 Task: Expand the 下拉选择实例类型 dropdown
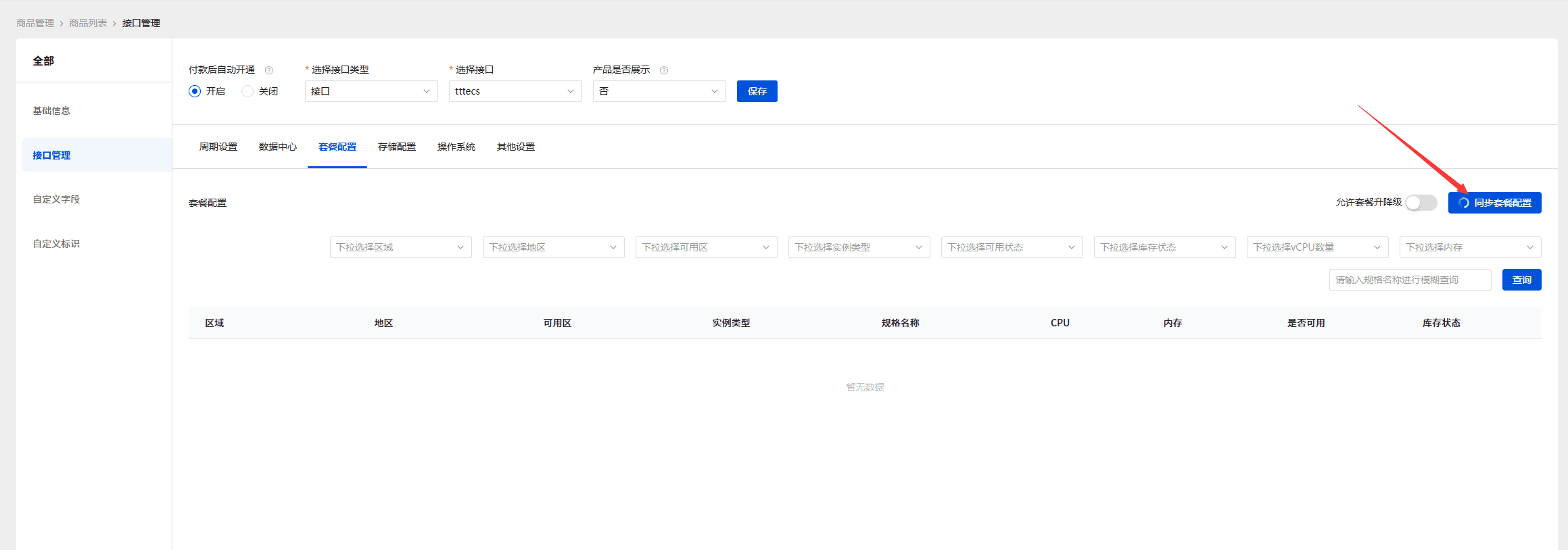click(x=859, y=247)
